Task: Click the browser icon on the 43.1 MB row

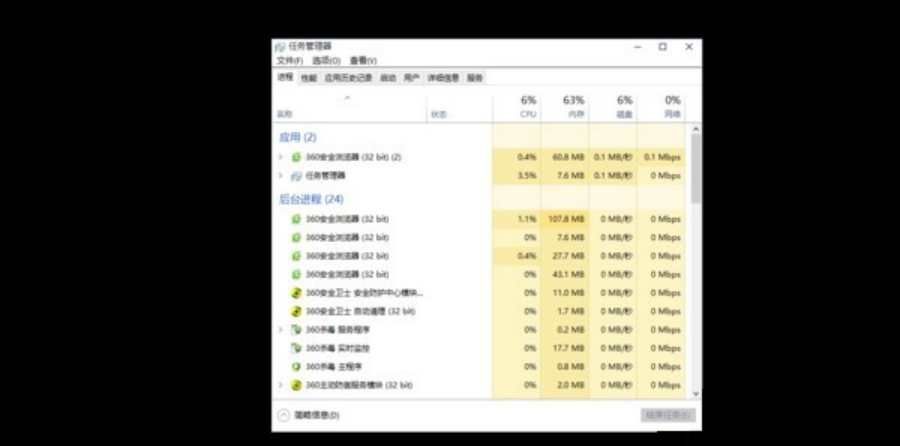Action: 296,274
